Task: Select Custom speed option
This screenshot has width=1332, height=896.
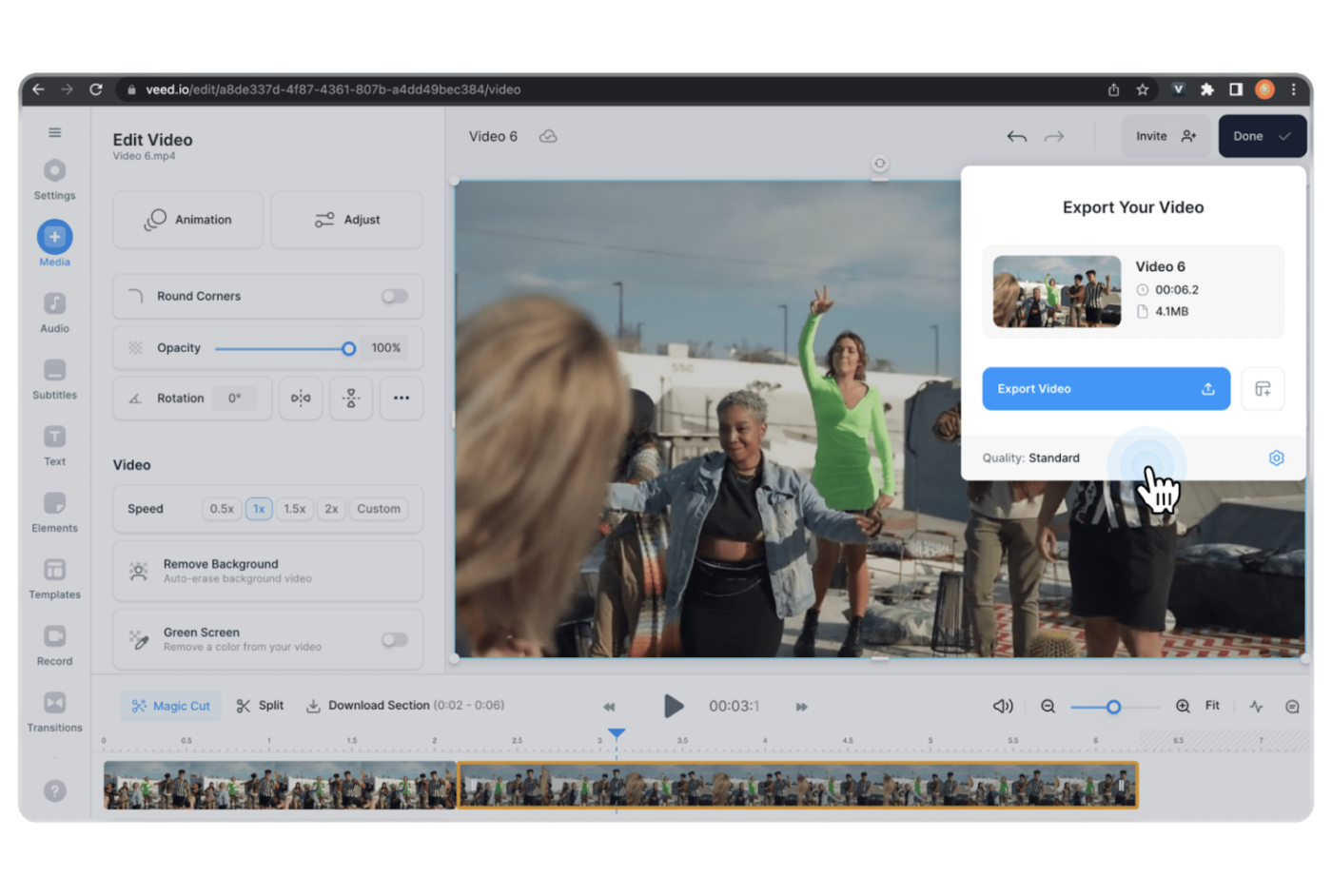Action: coord(379,509)
